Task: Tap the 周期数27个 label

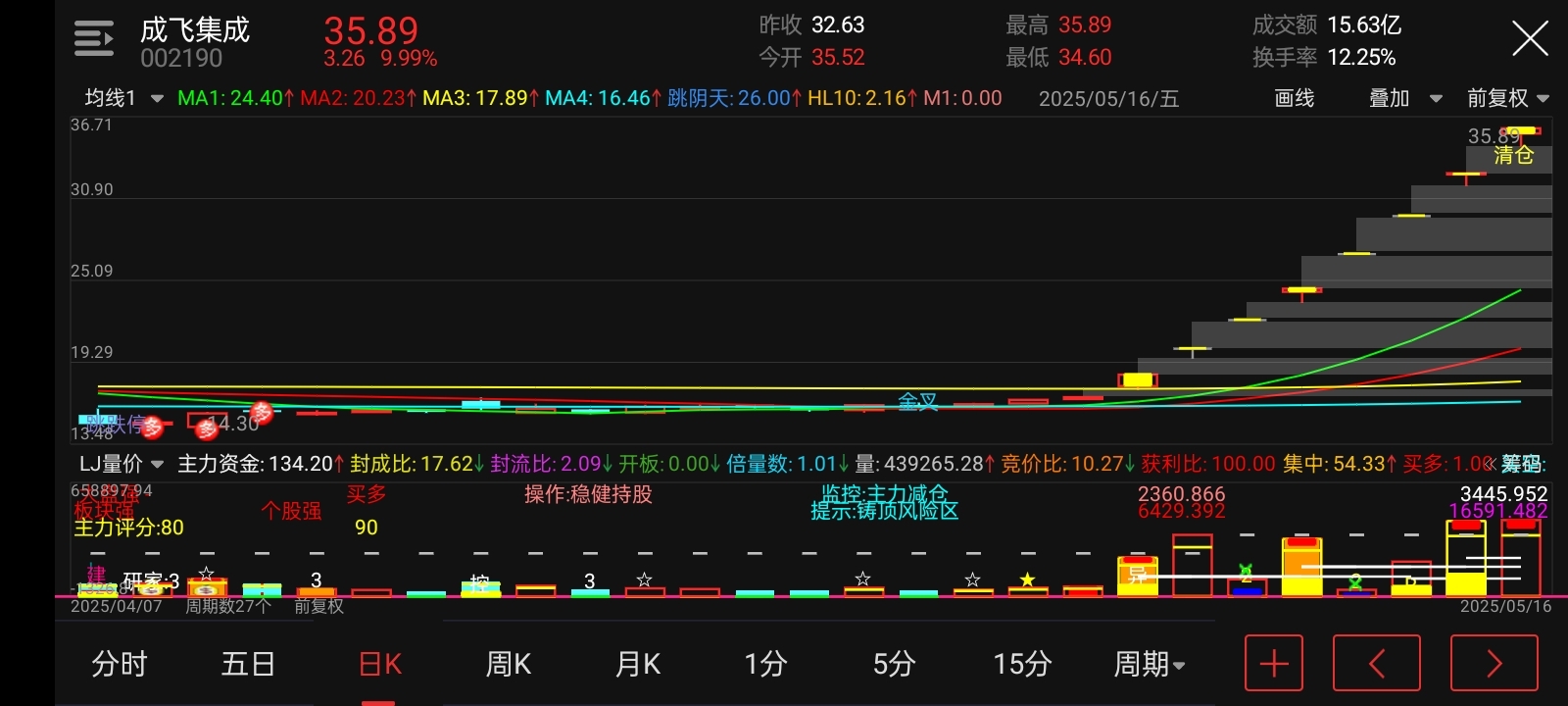Action: coord(228,606)
